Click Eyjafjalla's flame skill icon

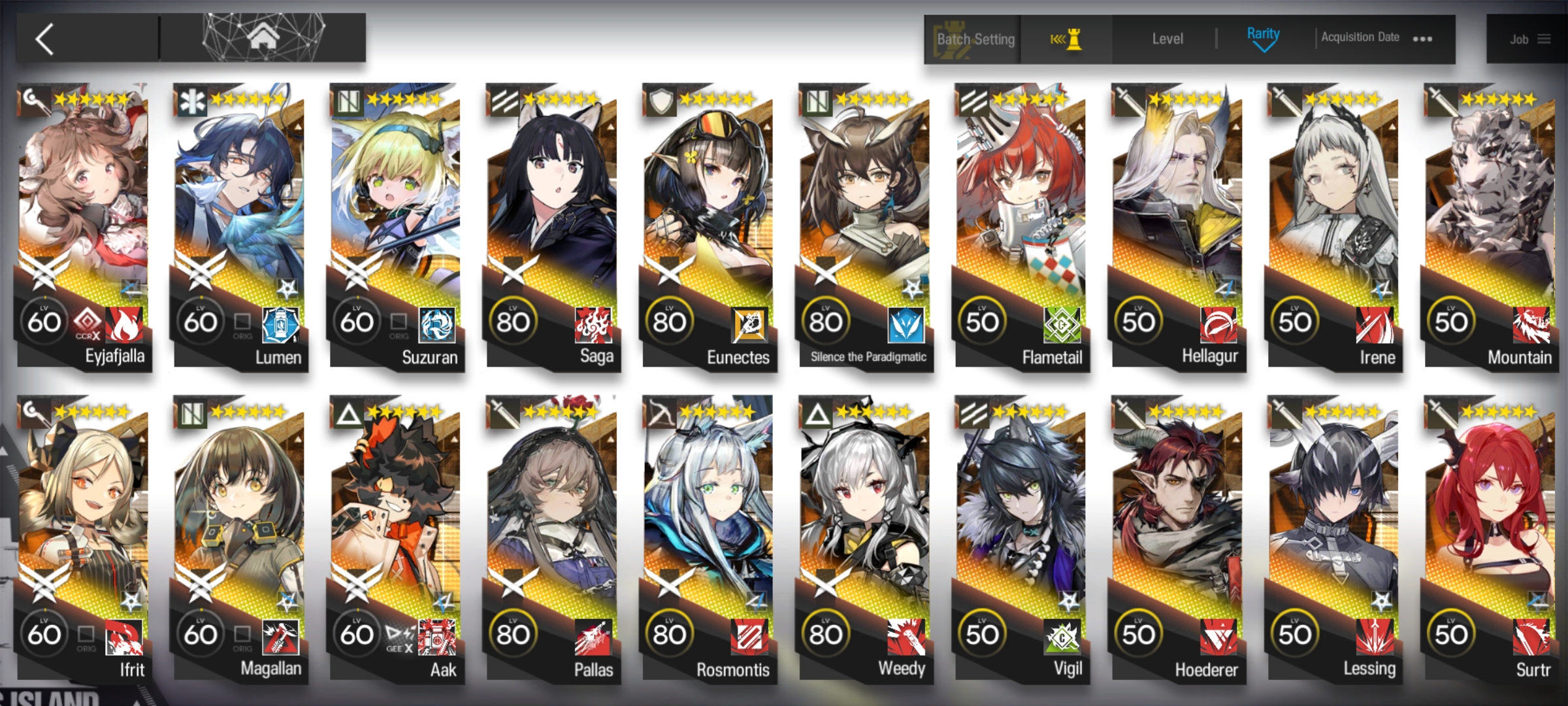point(124,324)
